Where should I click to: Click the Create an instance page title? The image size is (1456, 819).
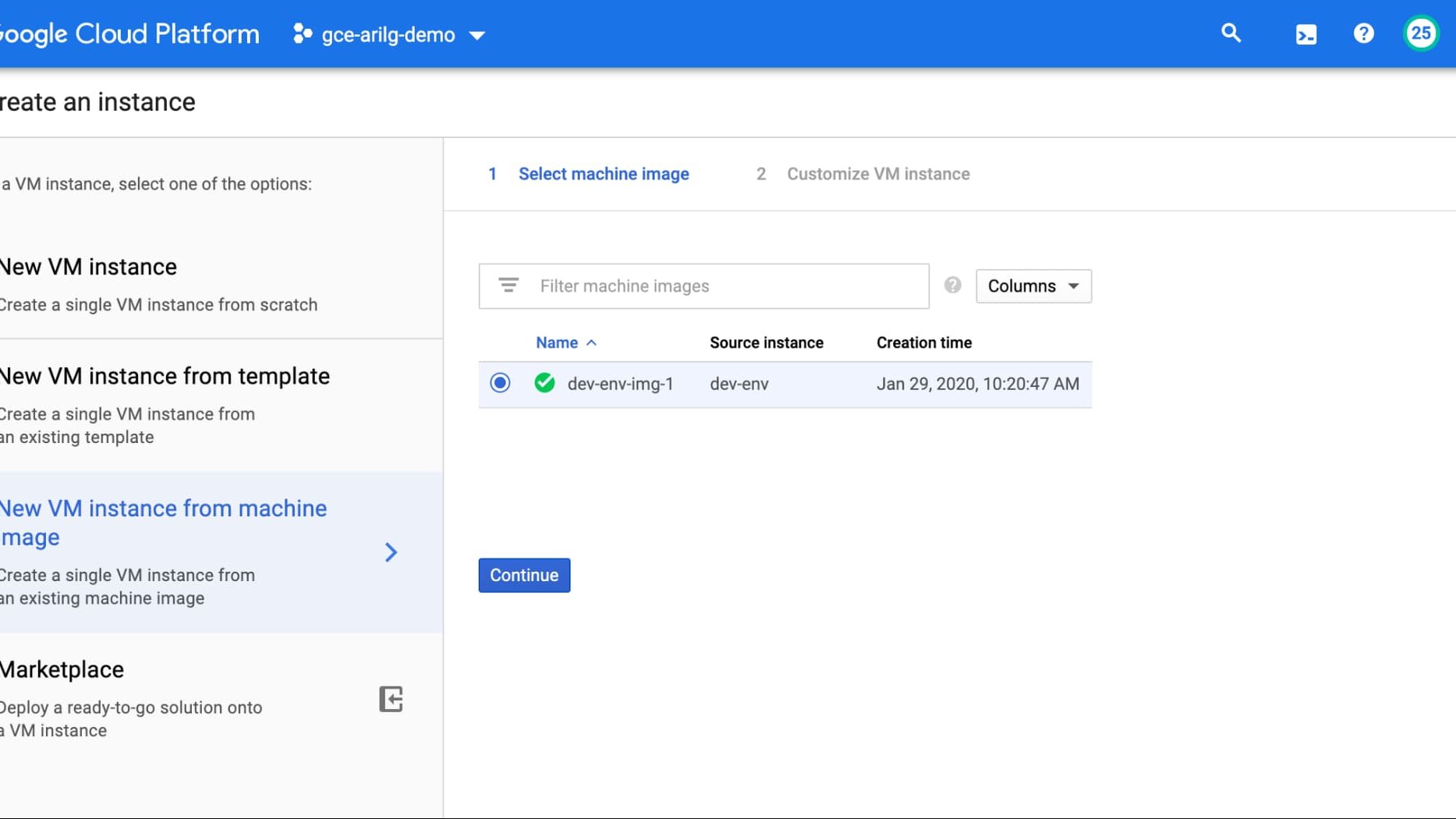97,102
